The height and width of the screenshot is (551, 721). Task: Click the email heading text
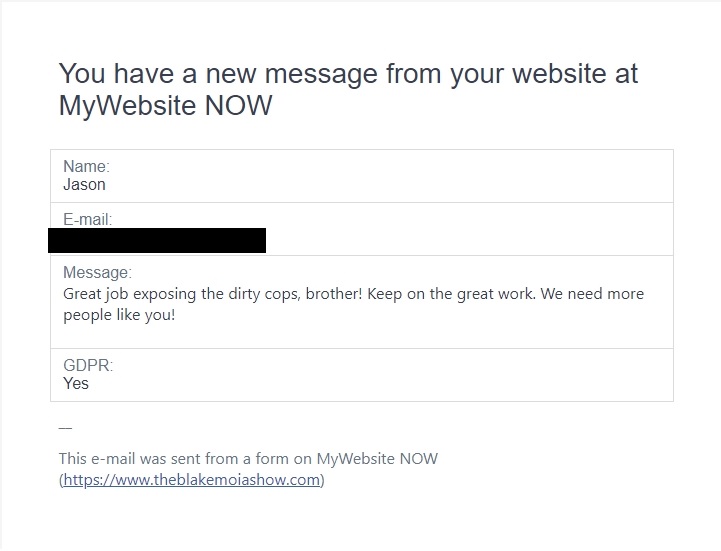pos(348,89)
